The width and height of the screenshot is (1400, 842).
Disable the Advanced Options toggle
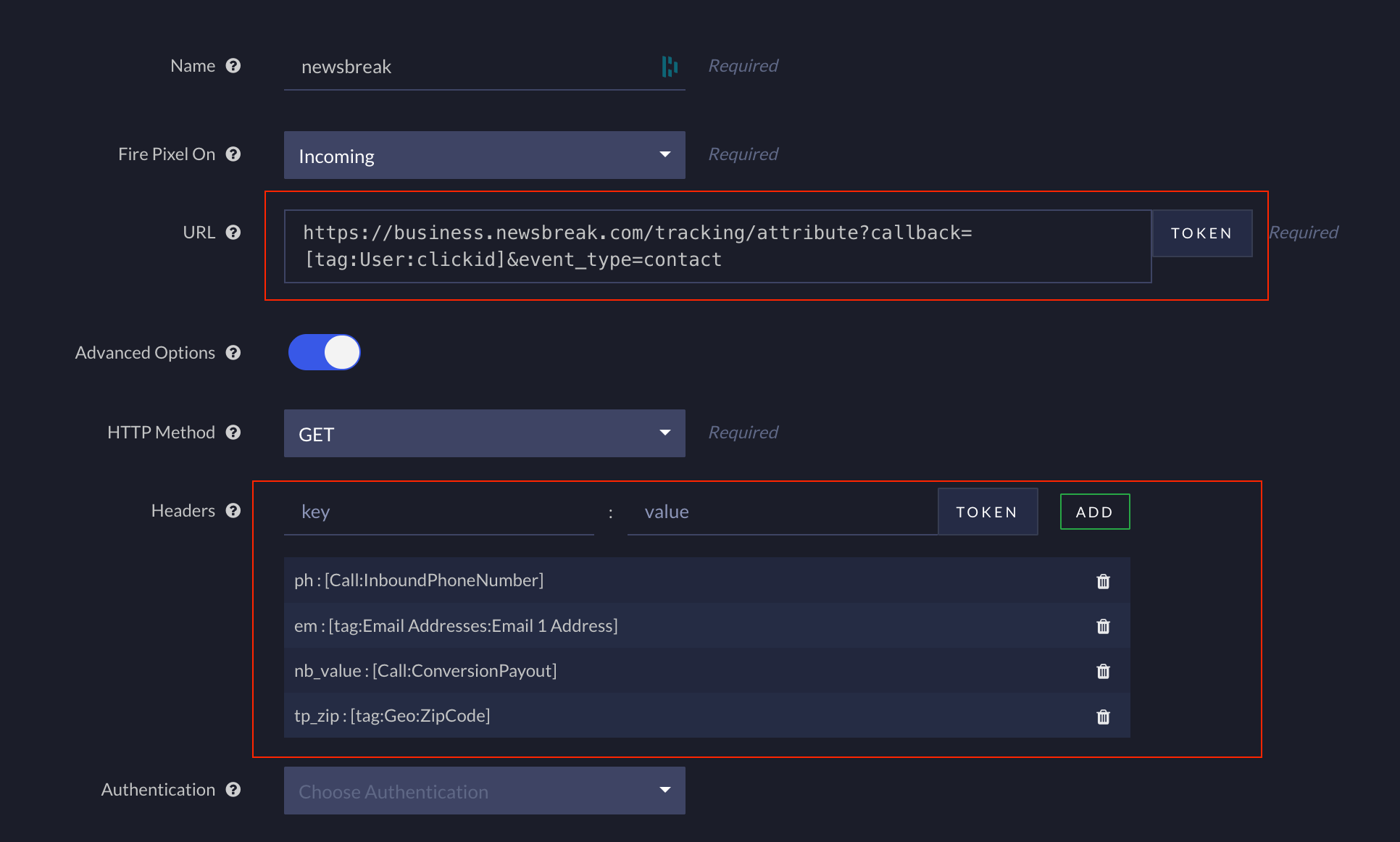coord(325,352)
